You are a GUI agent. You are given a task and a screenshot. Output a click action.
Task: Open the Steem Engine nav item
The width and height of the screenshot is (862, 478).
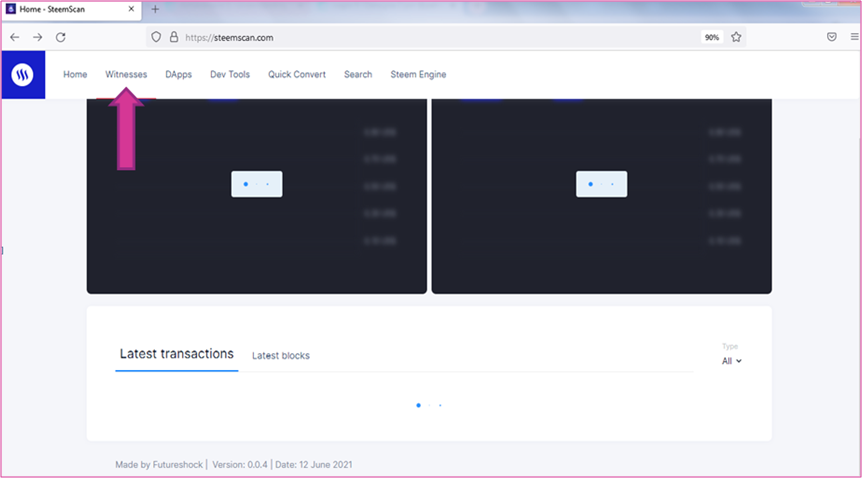coord(418,74)
